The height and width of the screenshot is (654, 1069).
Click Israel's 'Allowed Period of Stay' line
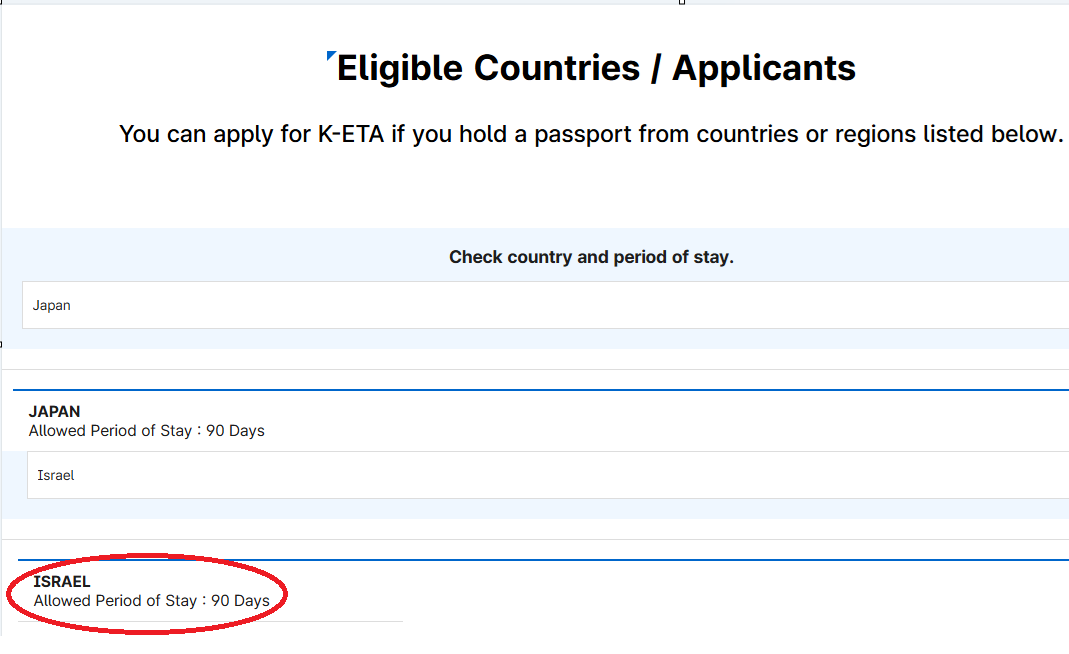tap(151, 601)
